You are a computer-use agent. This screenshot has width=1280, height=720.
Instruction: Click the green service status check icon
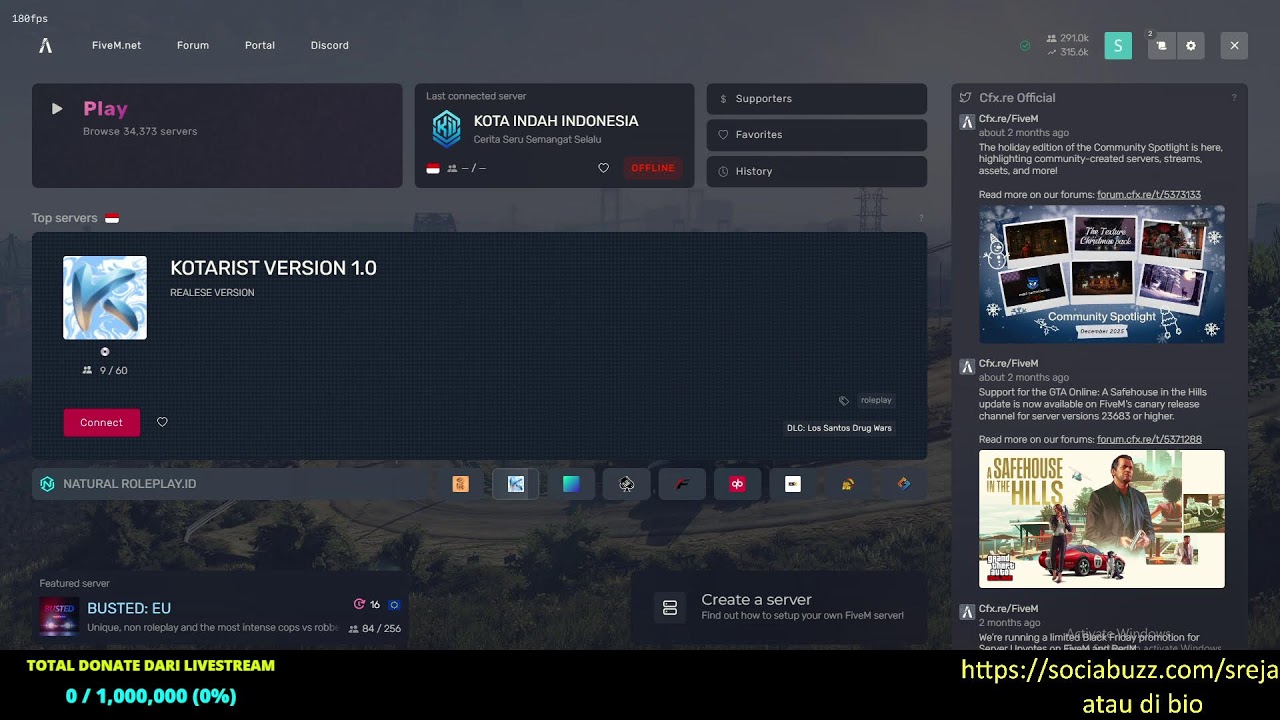coord(1025,45)
